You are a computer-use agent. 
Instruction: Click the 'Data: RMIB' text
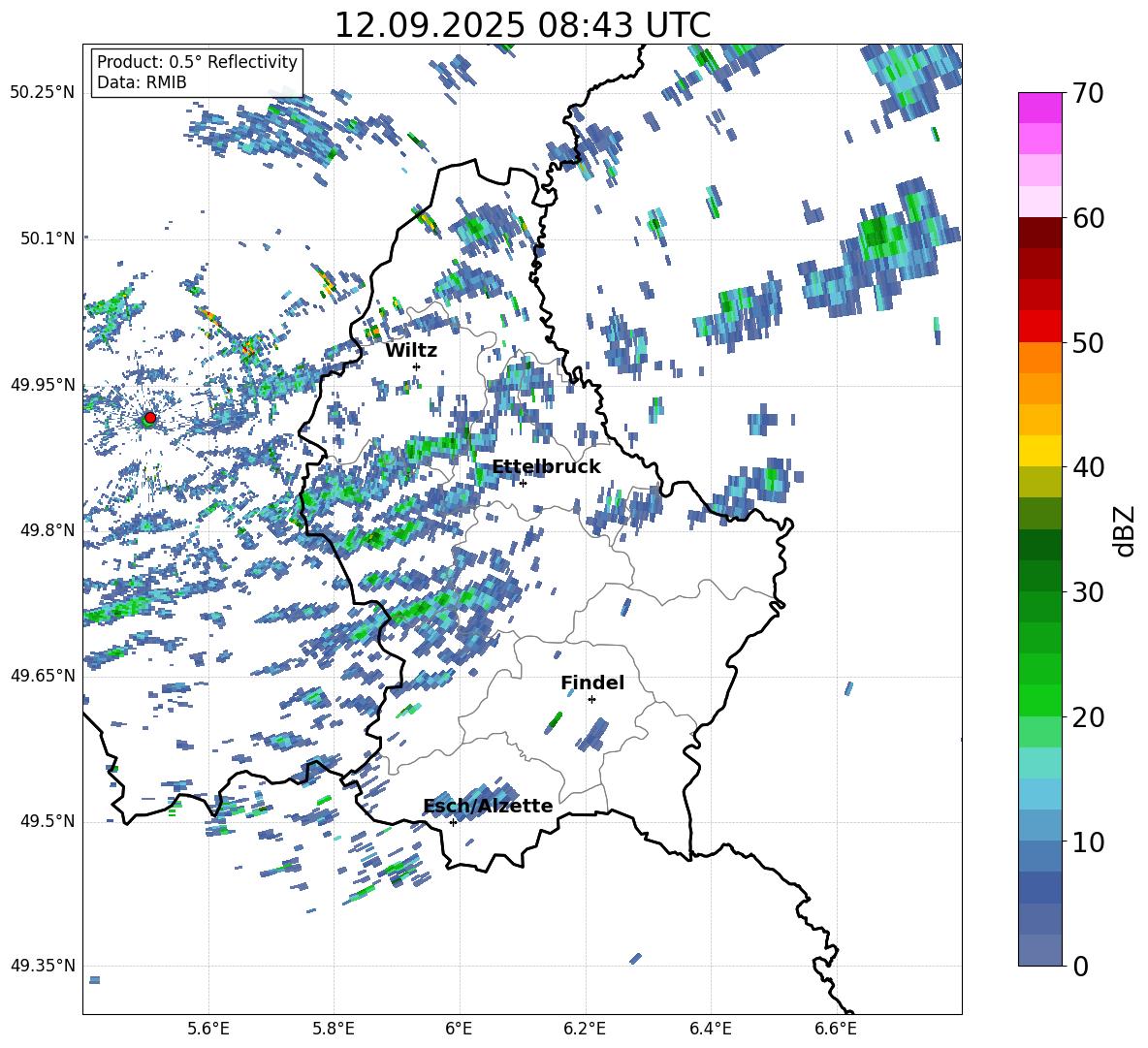(x=142, y=82)
